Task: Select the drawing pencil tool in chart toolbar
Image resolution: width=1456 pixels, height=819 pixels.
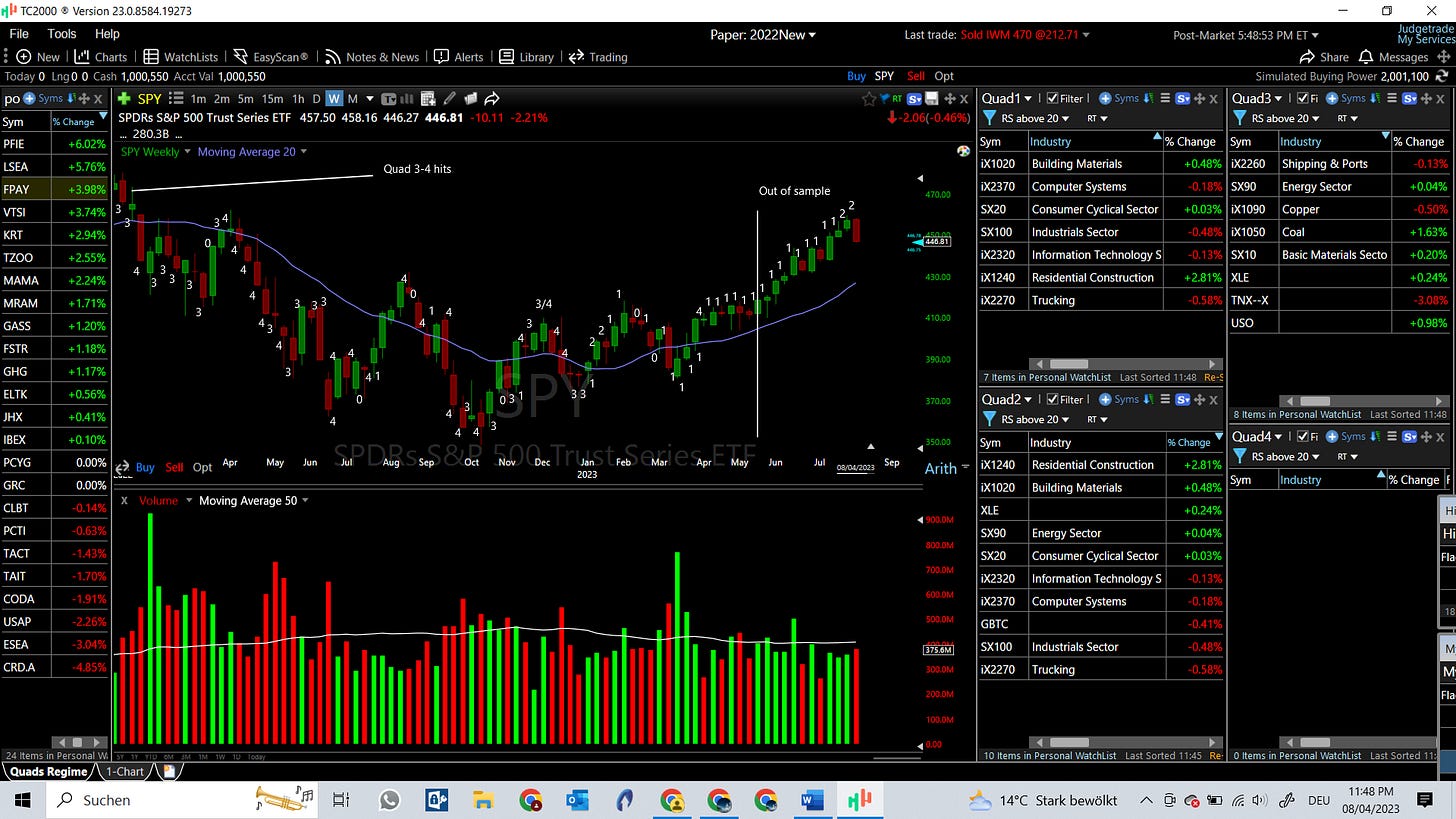Action: pyautogui.click(x=450, y=98)
